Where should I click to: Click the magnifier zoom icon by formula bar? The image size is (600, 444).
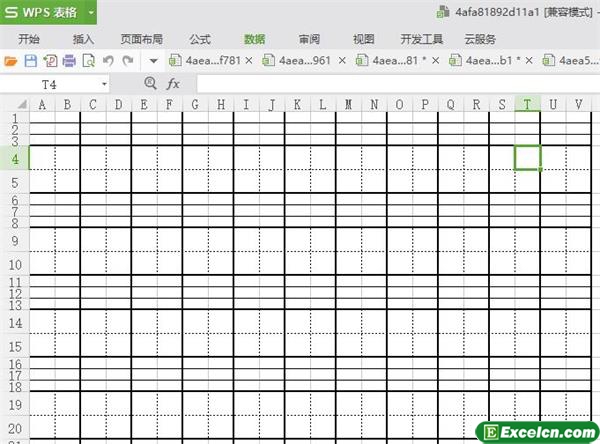150,83
